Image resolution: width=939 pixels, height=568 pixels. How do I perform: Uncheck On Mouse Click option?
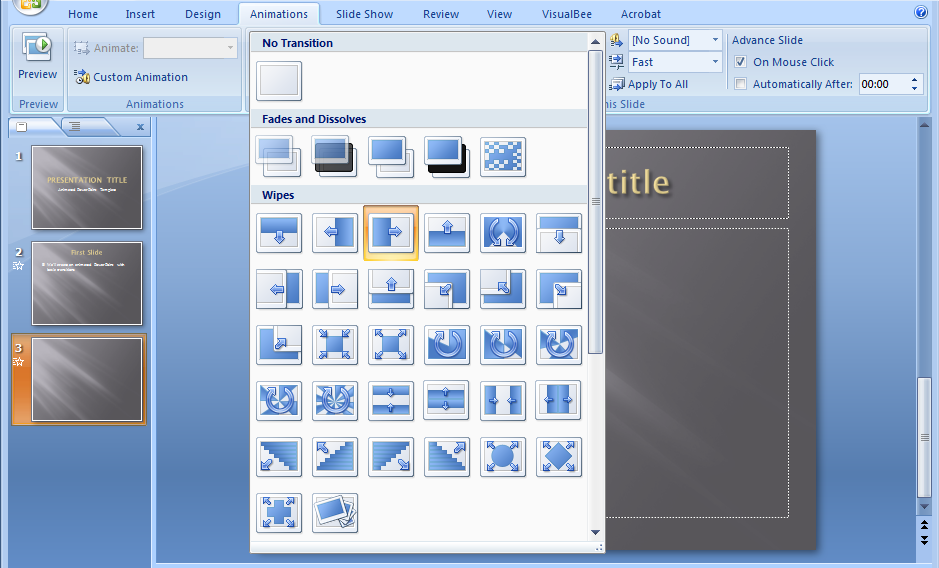(x=741, y=62)
